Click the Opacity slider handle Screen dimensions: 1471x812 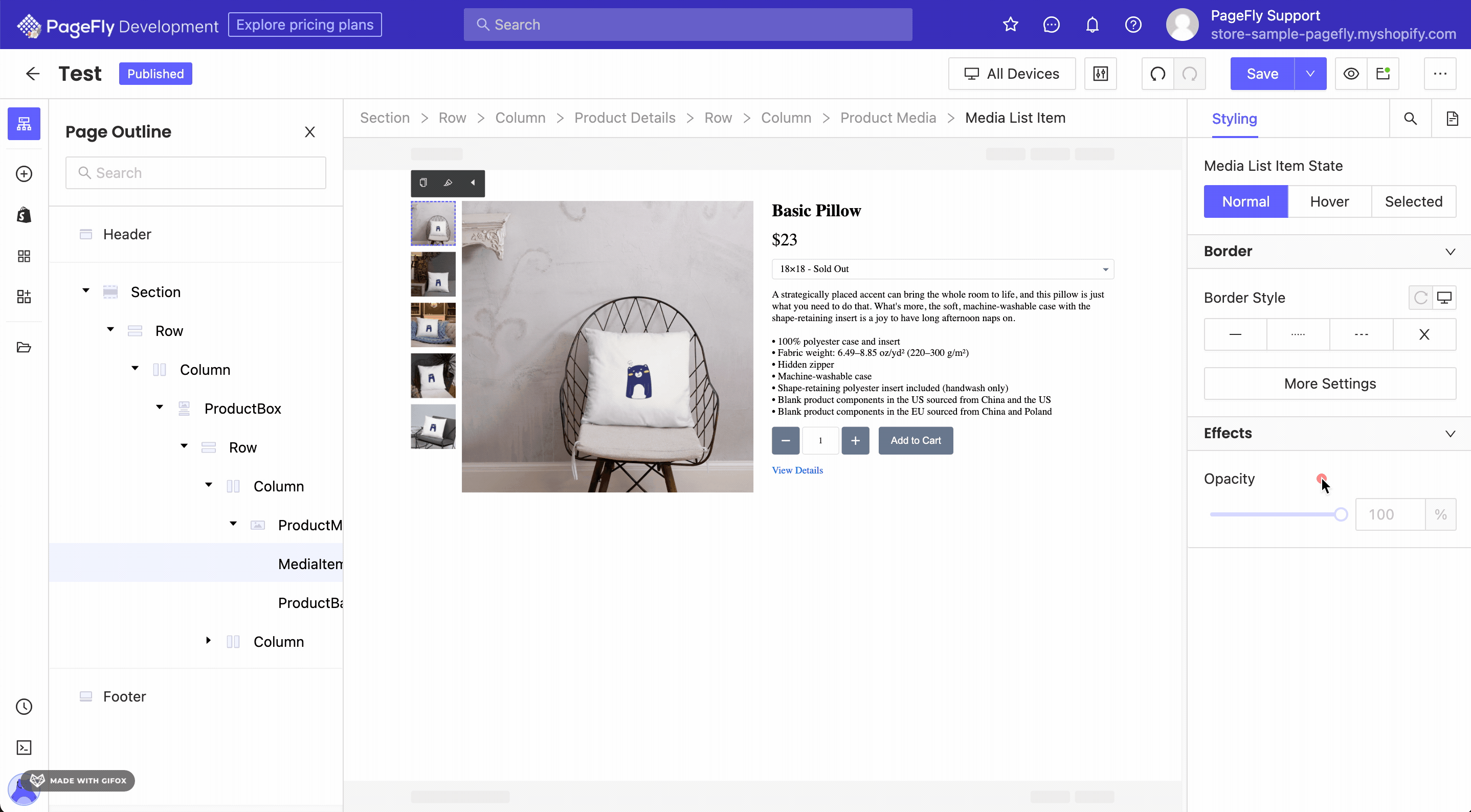(1341, 514)
